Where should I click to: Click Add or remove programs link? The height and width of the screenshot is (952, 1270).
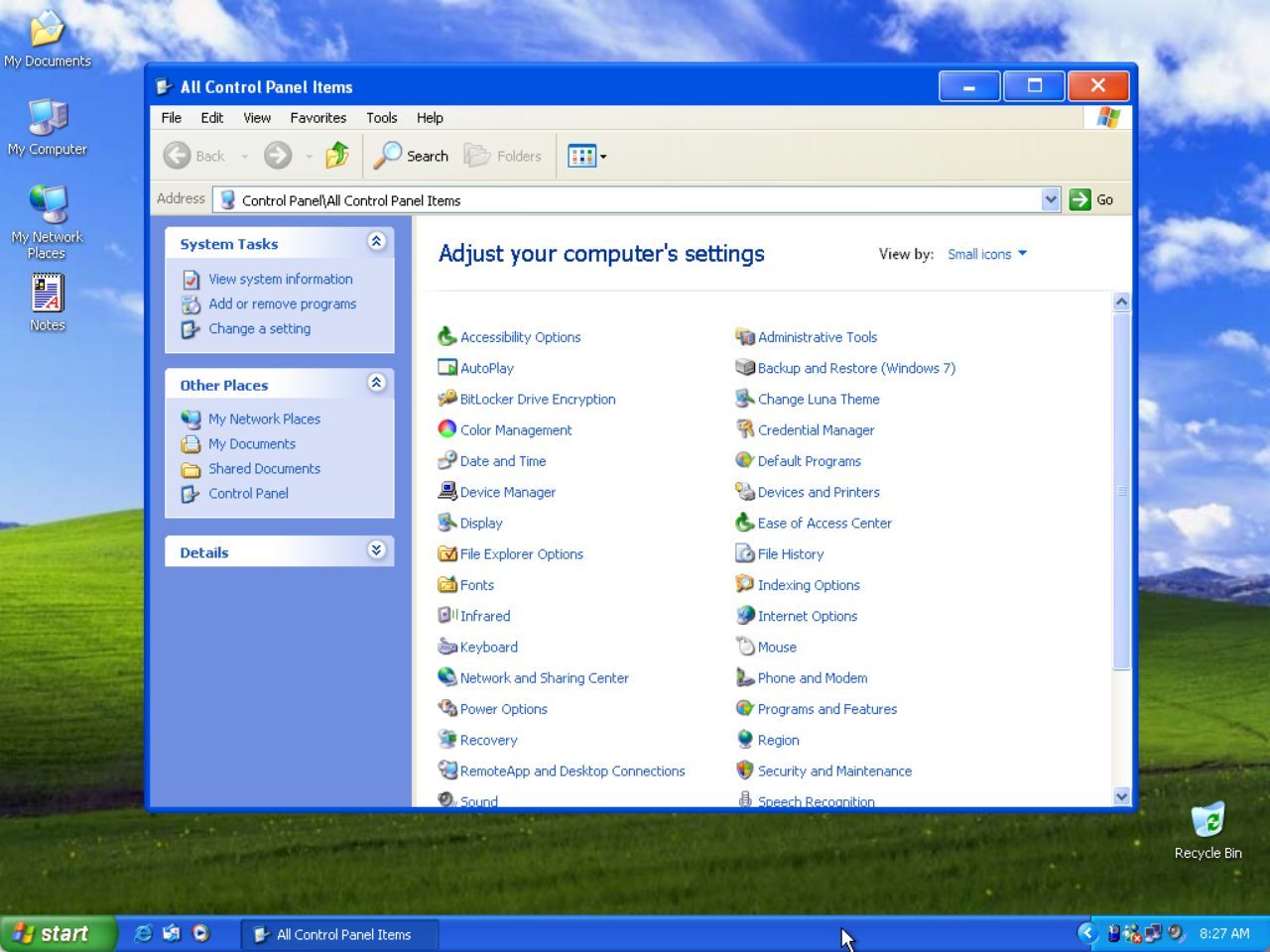click(283, 303)
